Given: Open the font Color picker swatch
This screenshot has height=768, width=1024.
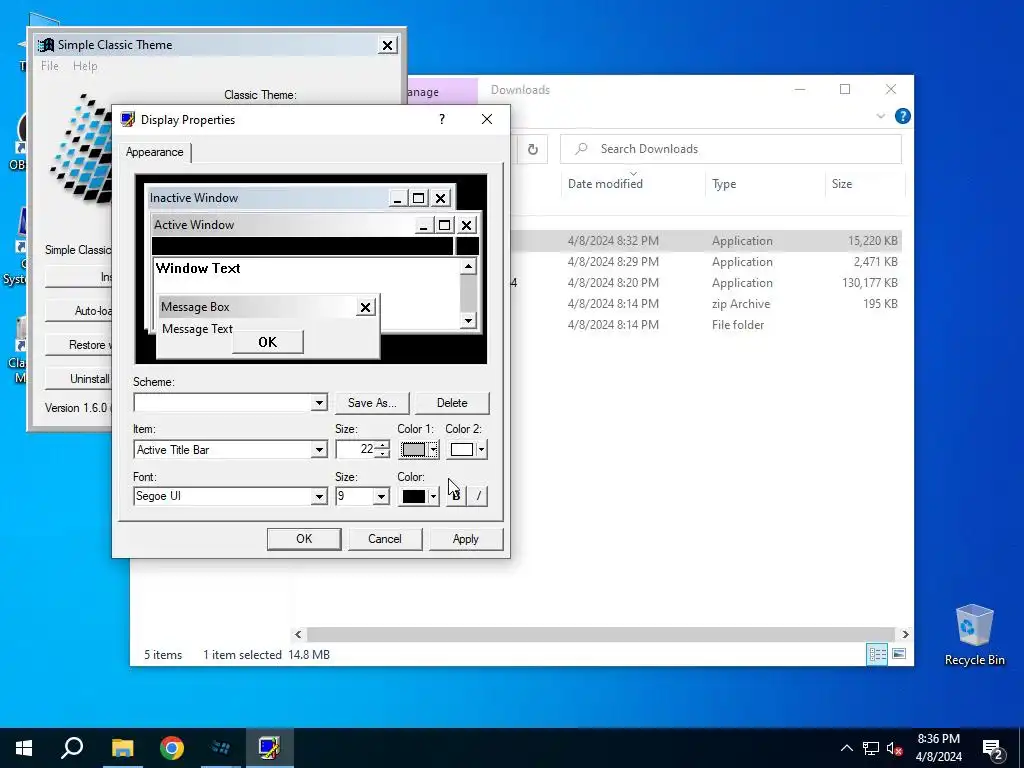Looking at the screenshot, I should point(419,496).
